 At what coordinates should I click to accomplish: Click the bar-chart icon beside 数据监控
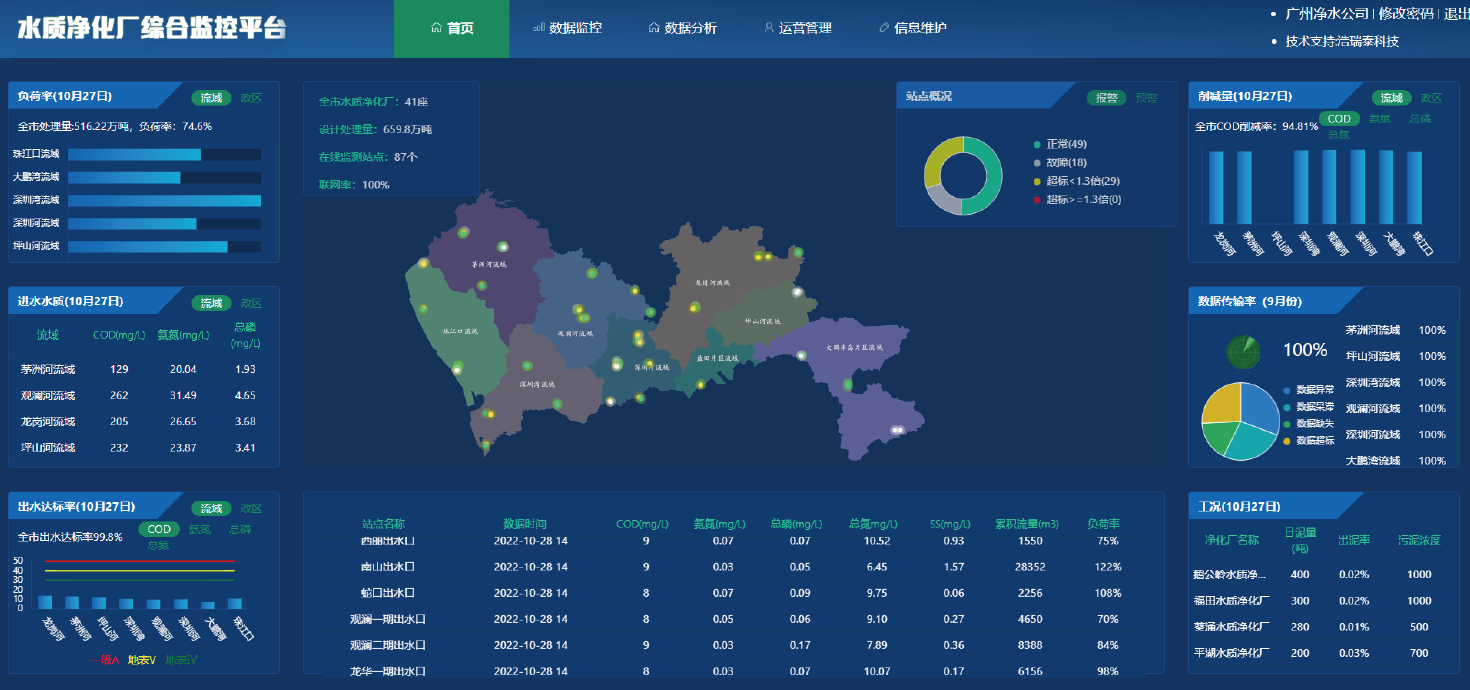pos(539,28)
